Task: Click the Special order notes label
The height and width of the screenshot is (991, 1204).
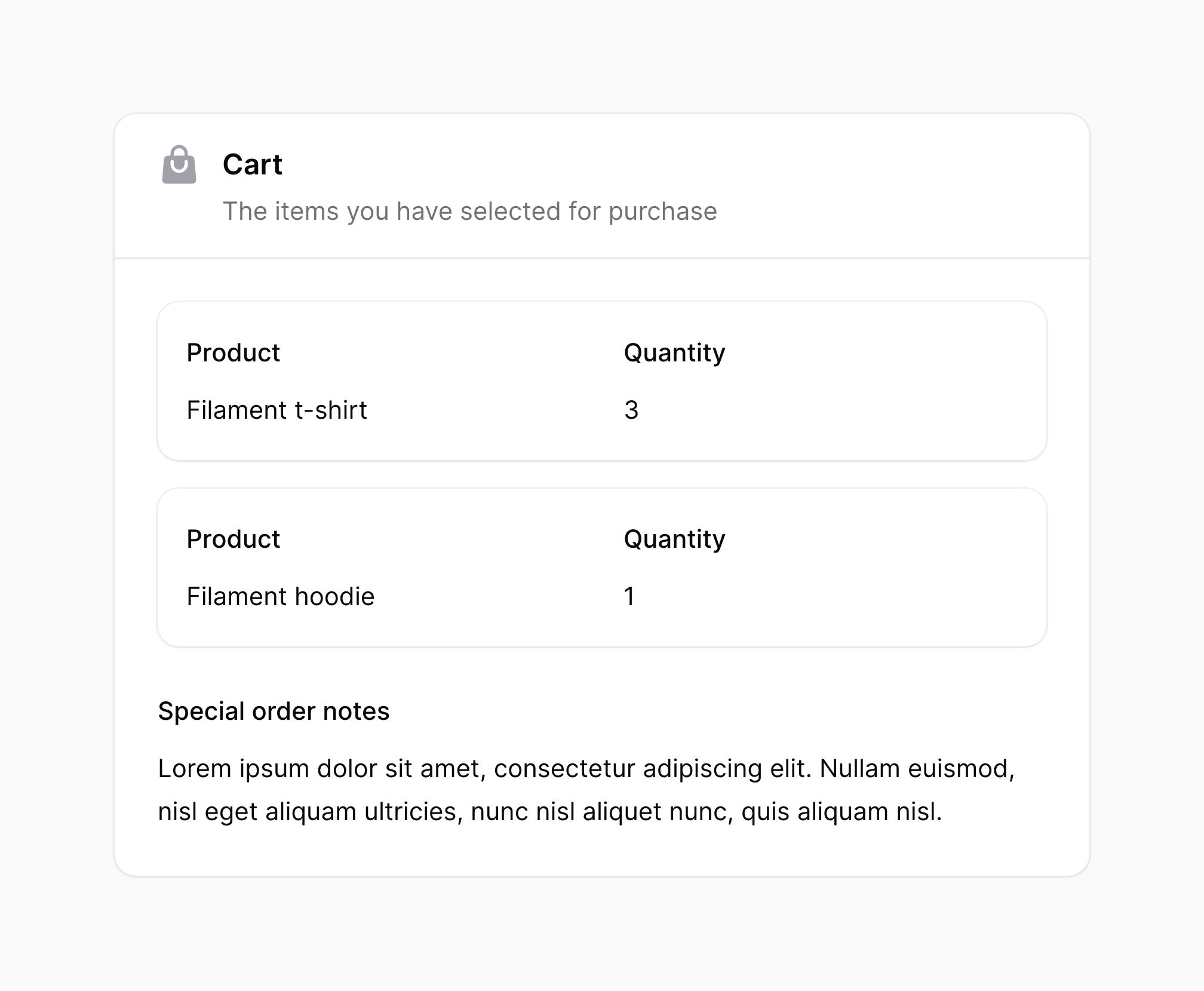Action: point(274,711)
